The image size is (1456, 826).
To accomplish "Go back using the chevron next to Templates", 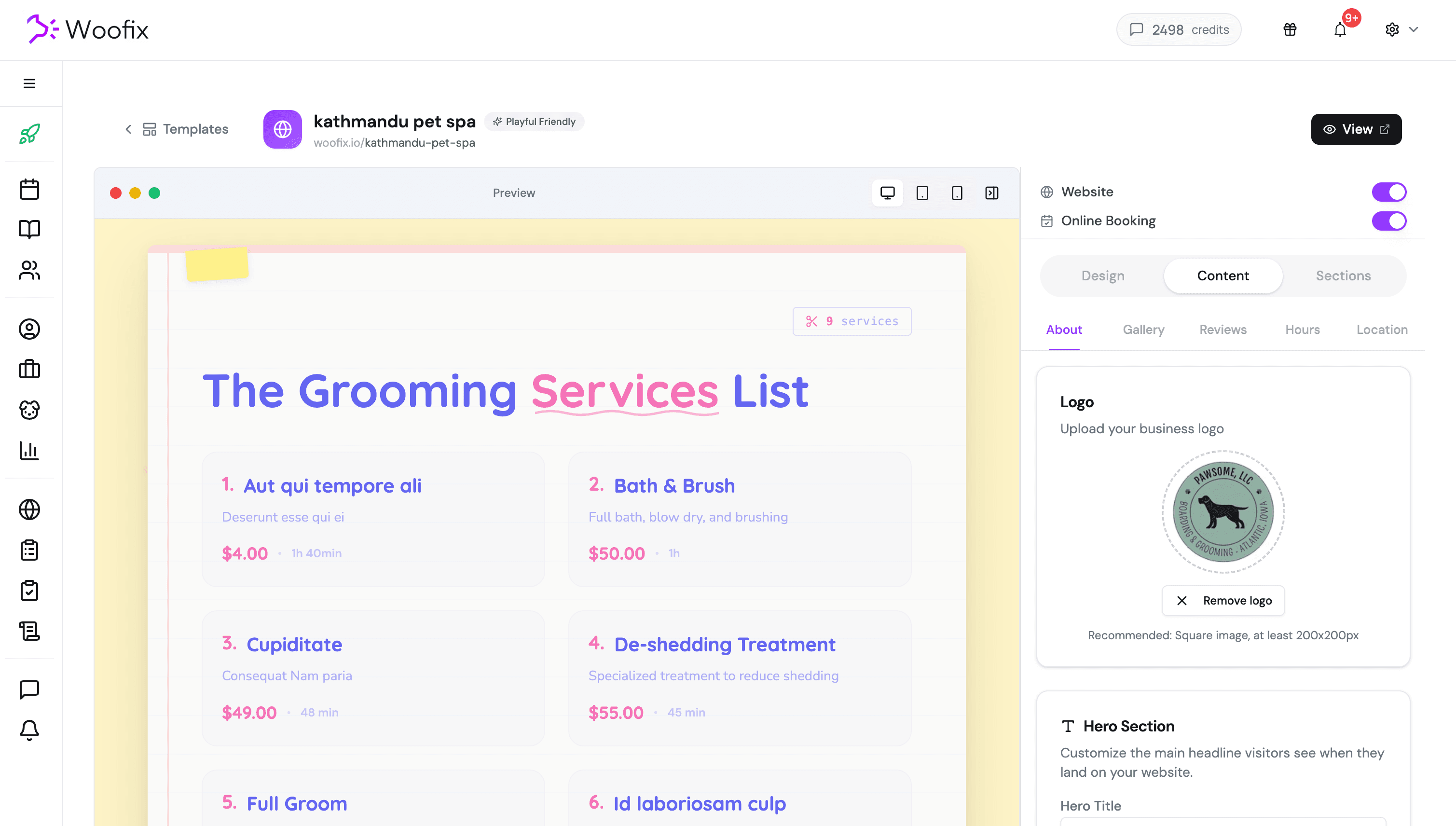I will tap(128, 129).
